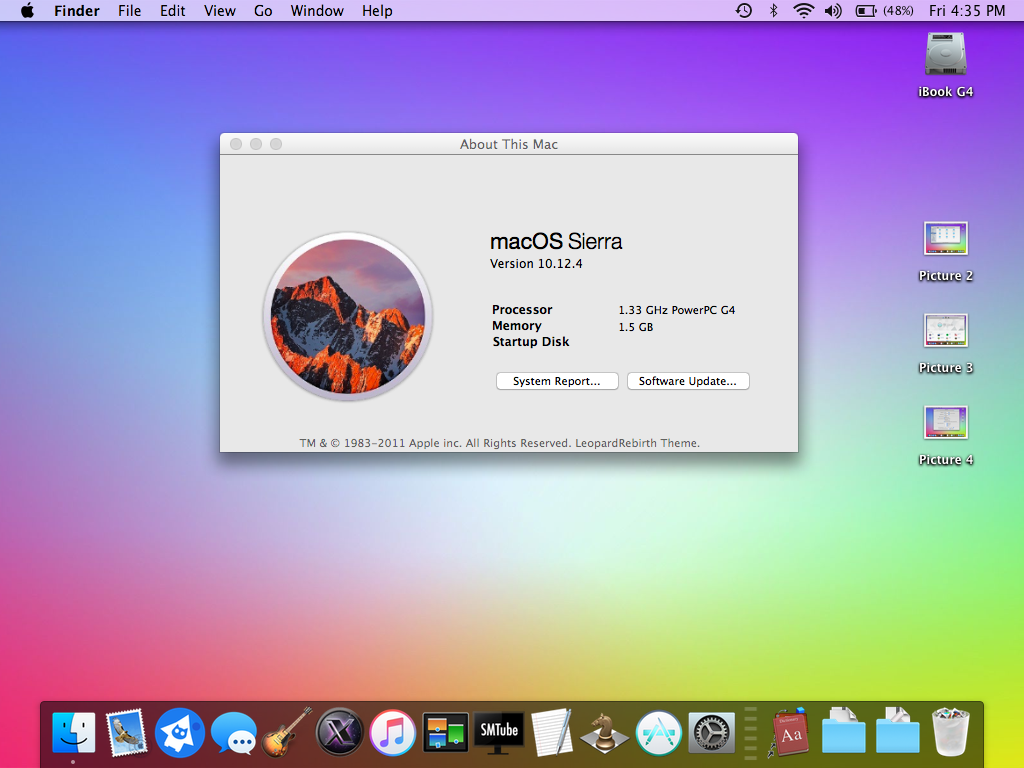Click the battery percentage (48%) text
The width and height of the screenshot is (1024, 768).
(x=898, y=11)
